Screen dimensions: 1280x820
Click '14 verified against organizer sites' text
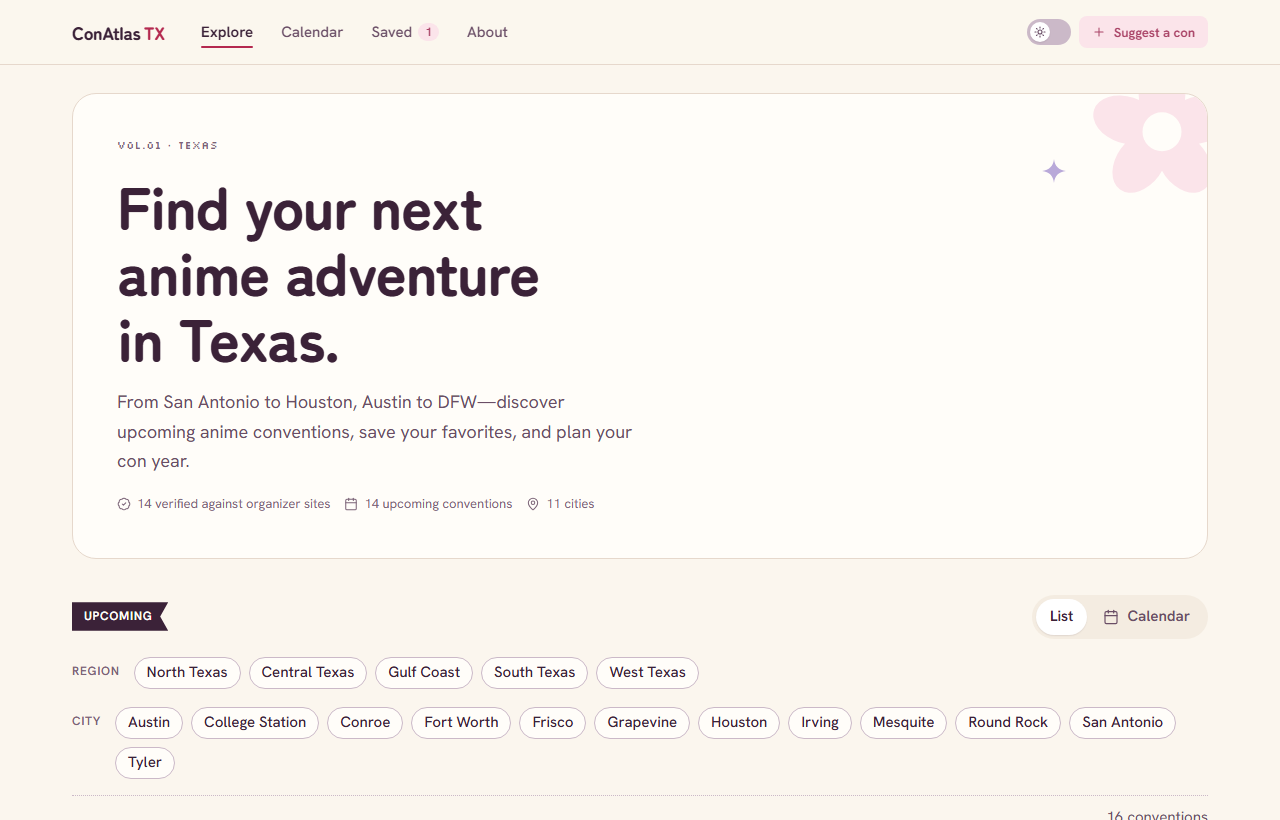coord(234,504)
